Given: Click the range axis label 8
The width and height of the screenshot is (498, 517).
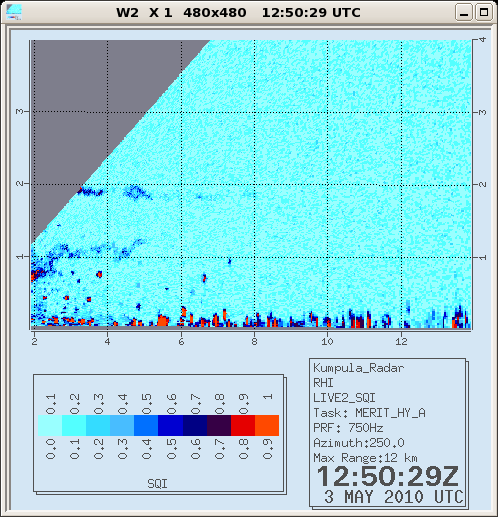Looking at the screenshot, I should [254, 341].
